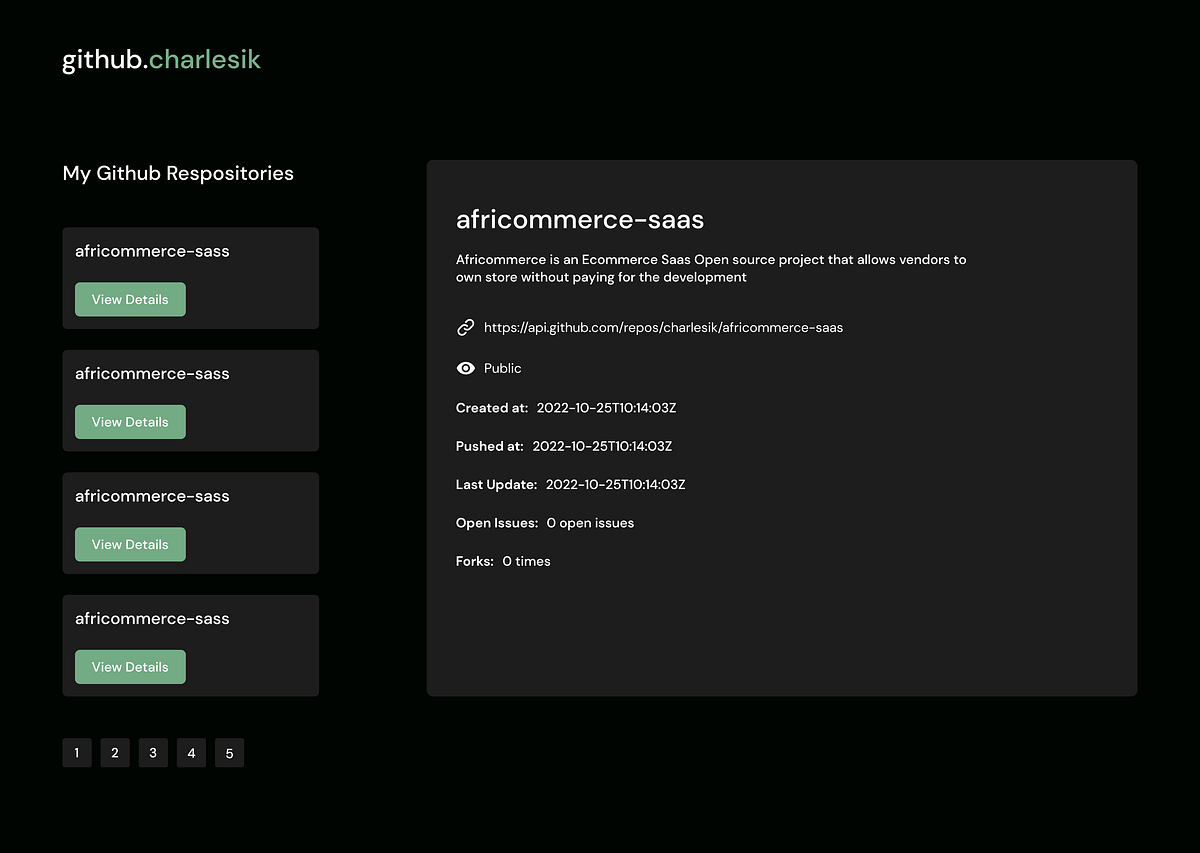Click the africommerce-saas detail panel title
Screen dimensions: 1200x853
pos(580,219)
